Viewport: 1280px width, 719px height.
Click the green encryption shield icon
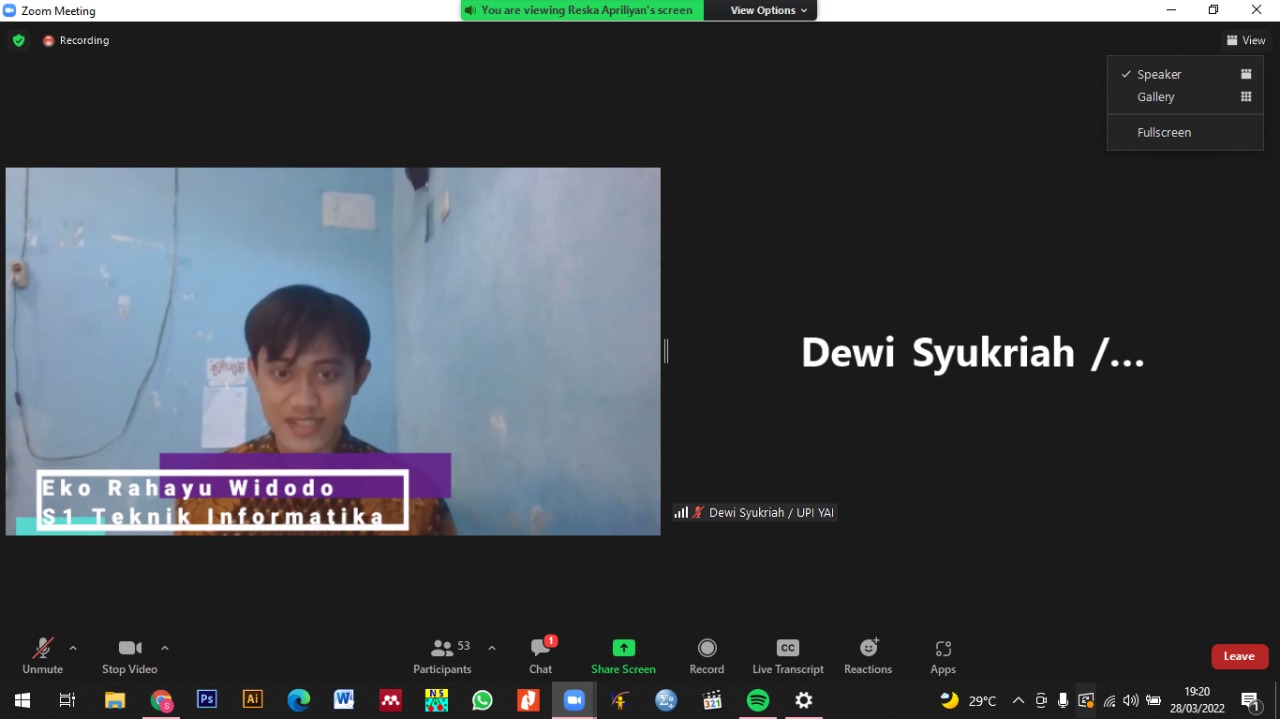tap(18, 40)
